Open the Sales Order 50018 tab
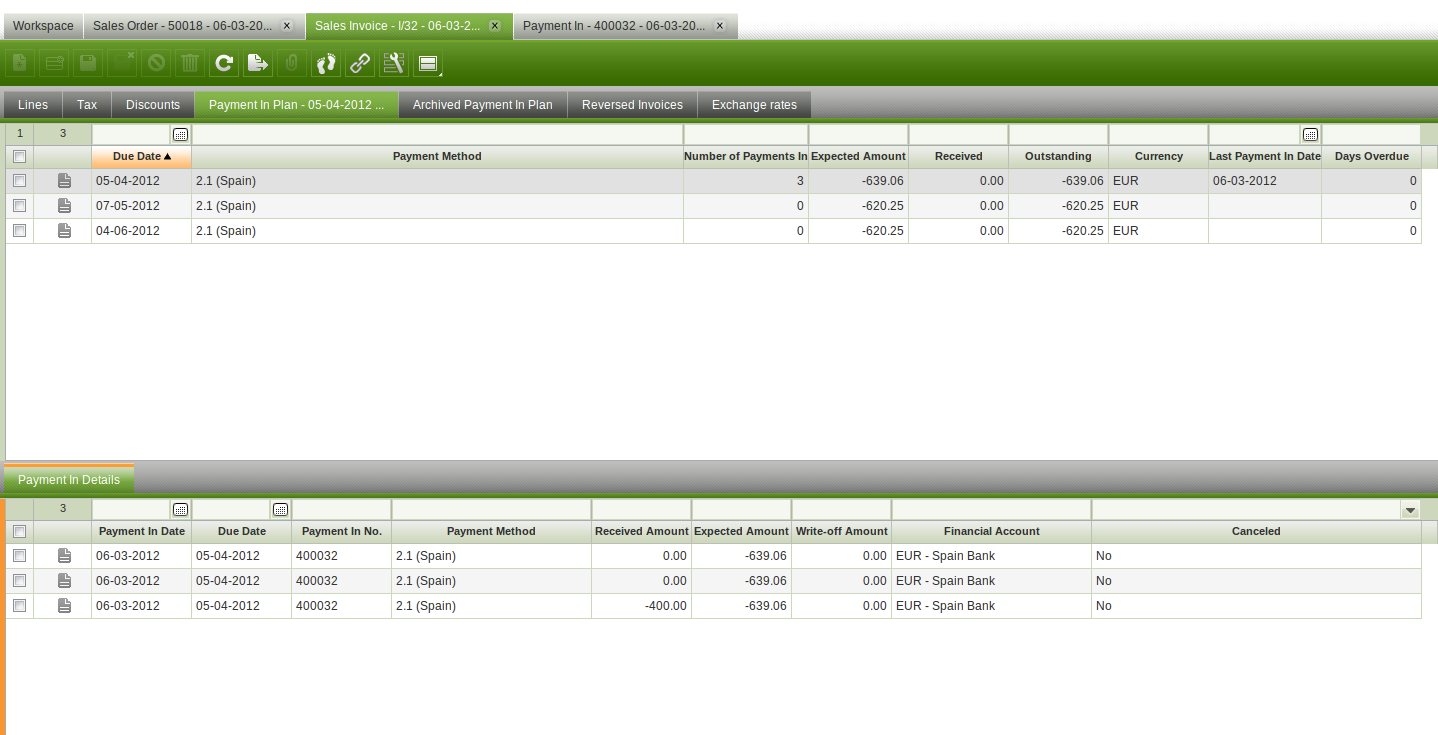The width and height of the screenshot is (1438, 735). pyautogui.click(x=182, y=26)
